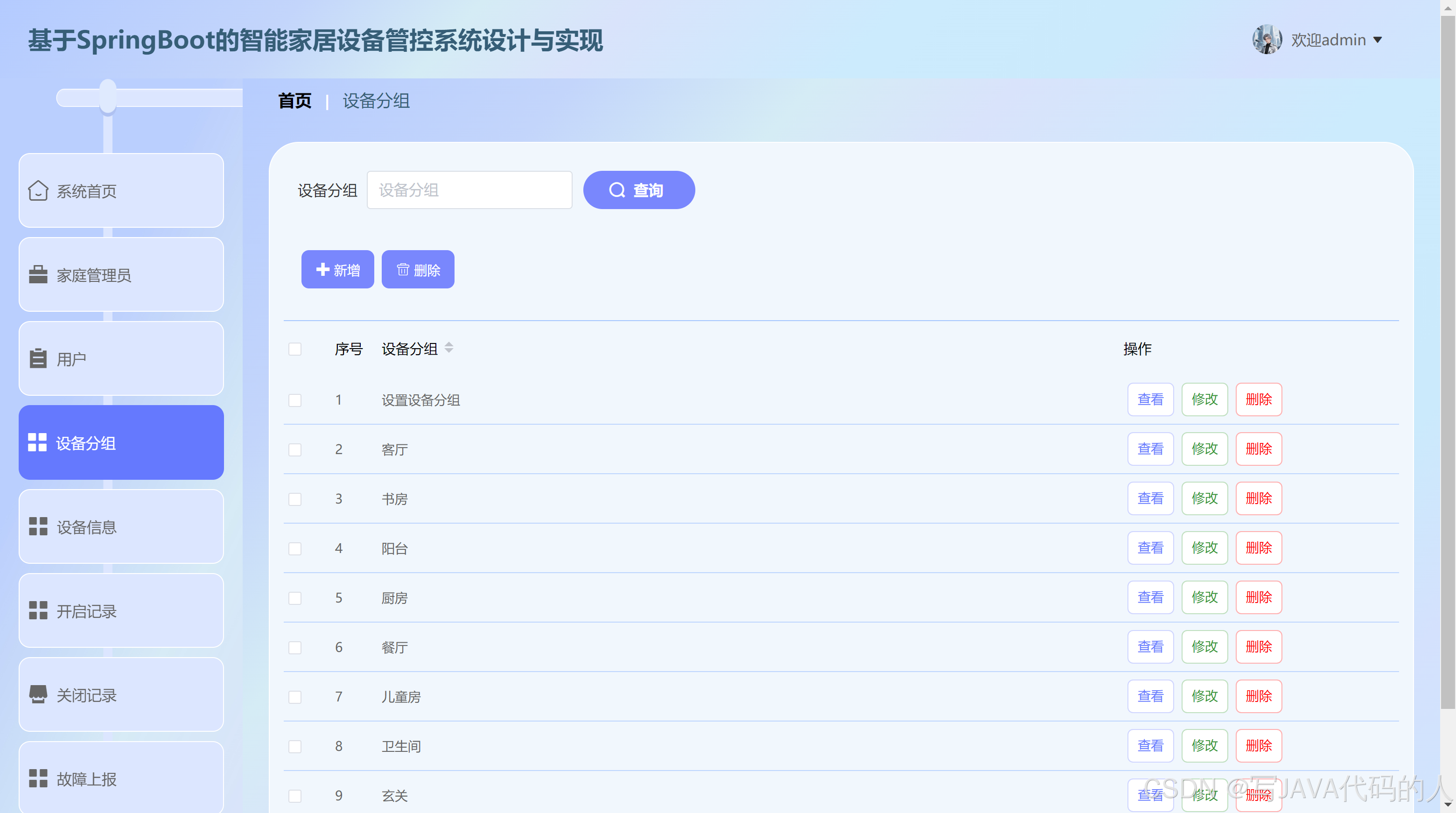
Task: Click 删除 for row 阳台
Action: (x=1259, y=548)
